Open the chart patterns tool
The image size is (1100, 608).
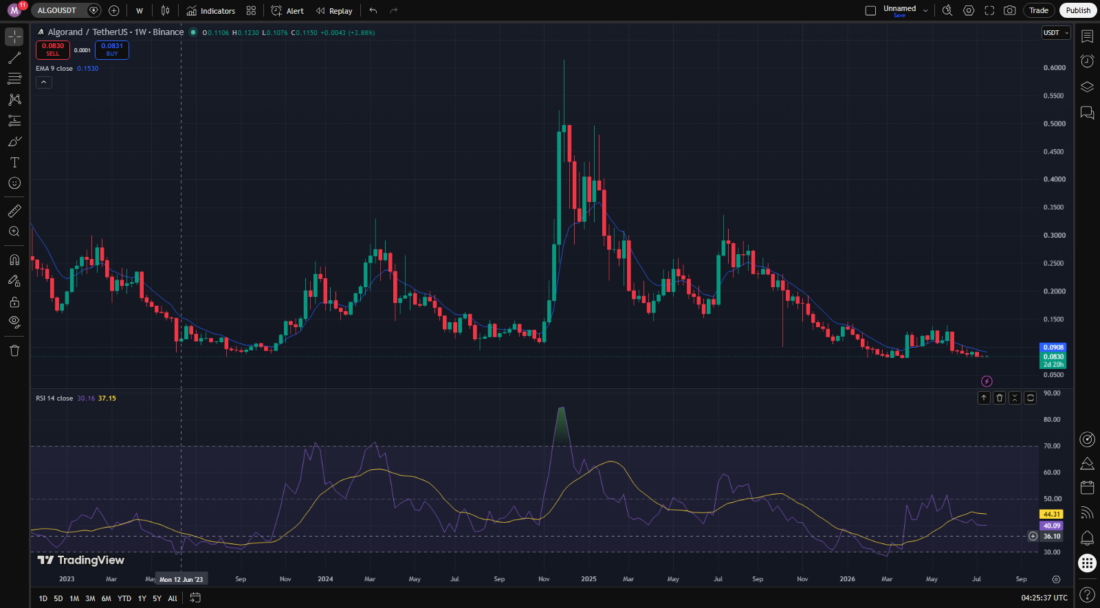click(x=15, y=100)
